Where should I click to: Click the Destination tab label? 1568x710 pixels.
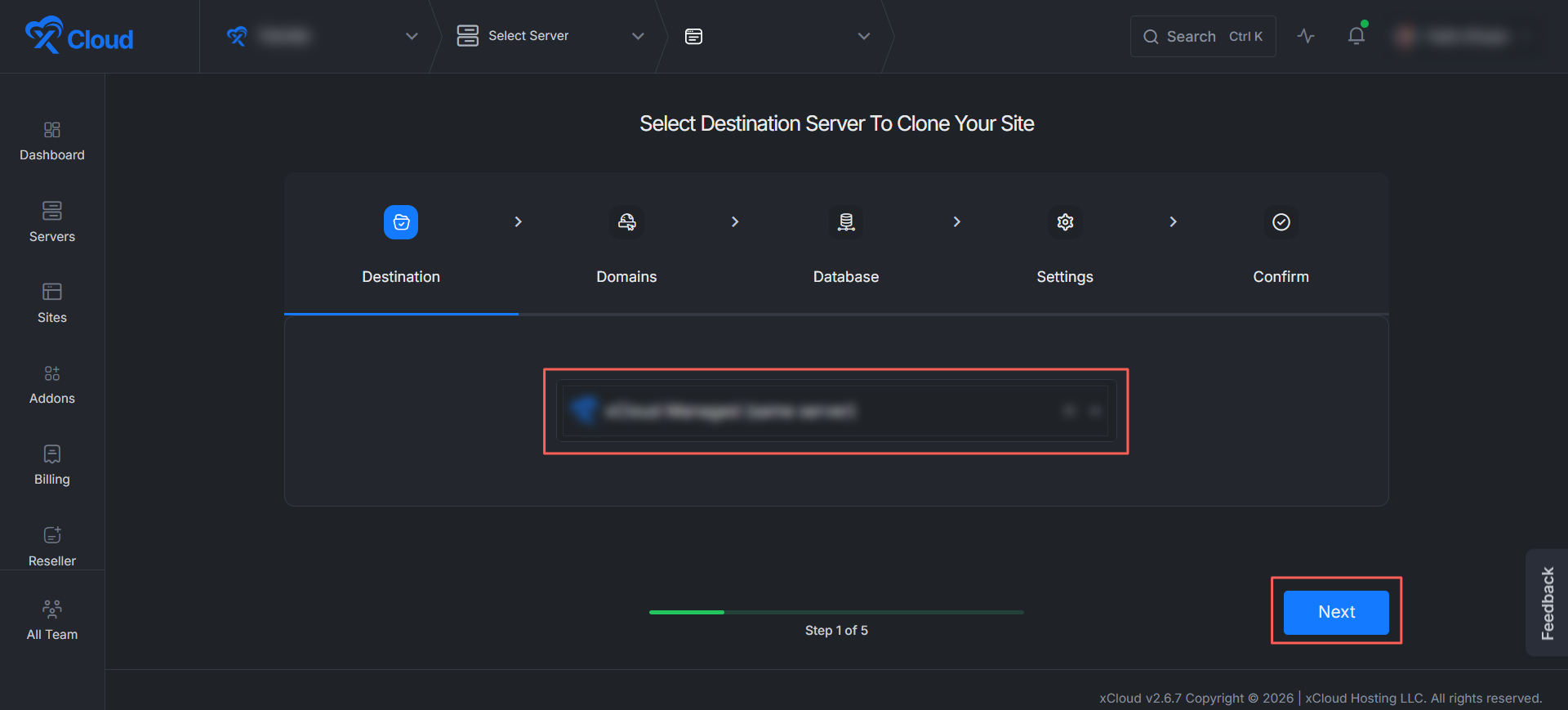pyautogui.click(x=401, y=277)
